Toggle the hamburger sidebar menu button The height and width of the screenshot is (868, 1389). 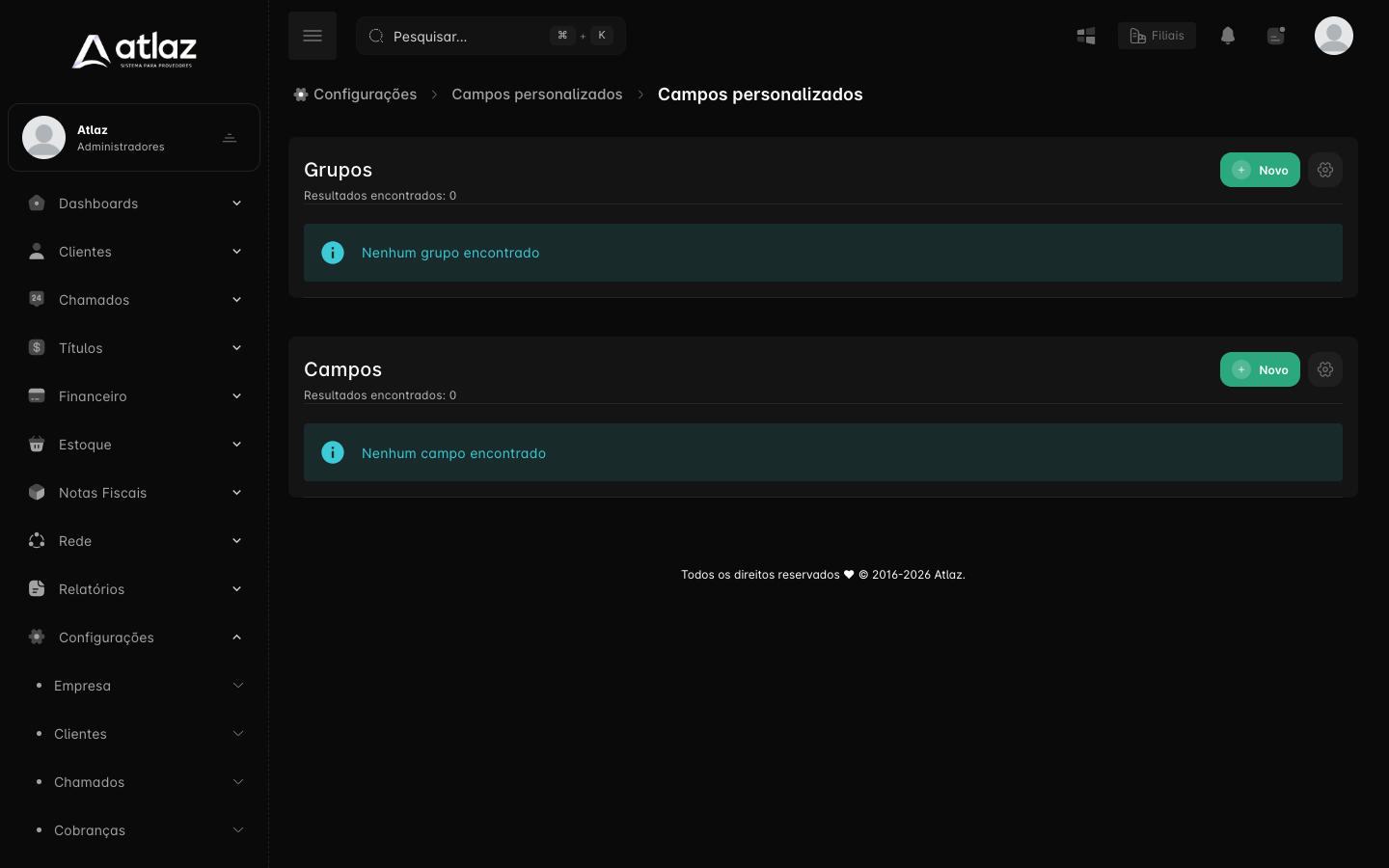pos(313,36)
